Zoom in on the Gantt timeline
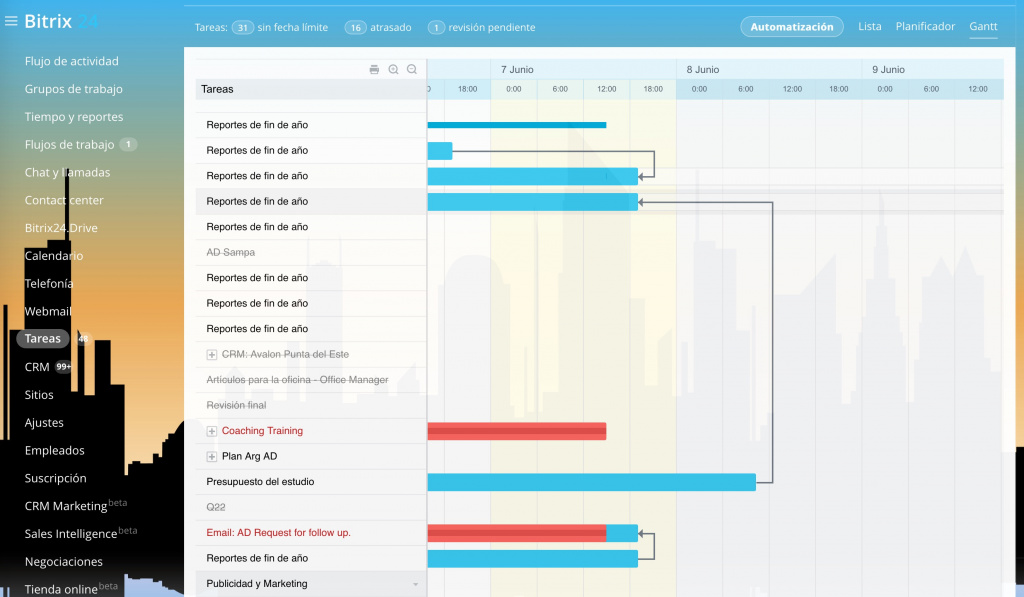Viewport: 1024px width, 597px height. click(x=393, y=69)
